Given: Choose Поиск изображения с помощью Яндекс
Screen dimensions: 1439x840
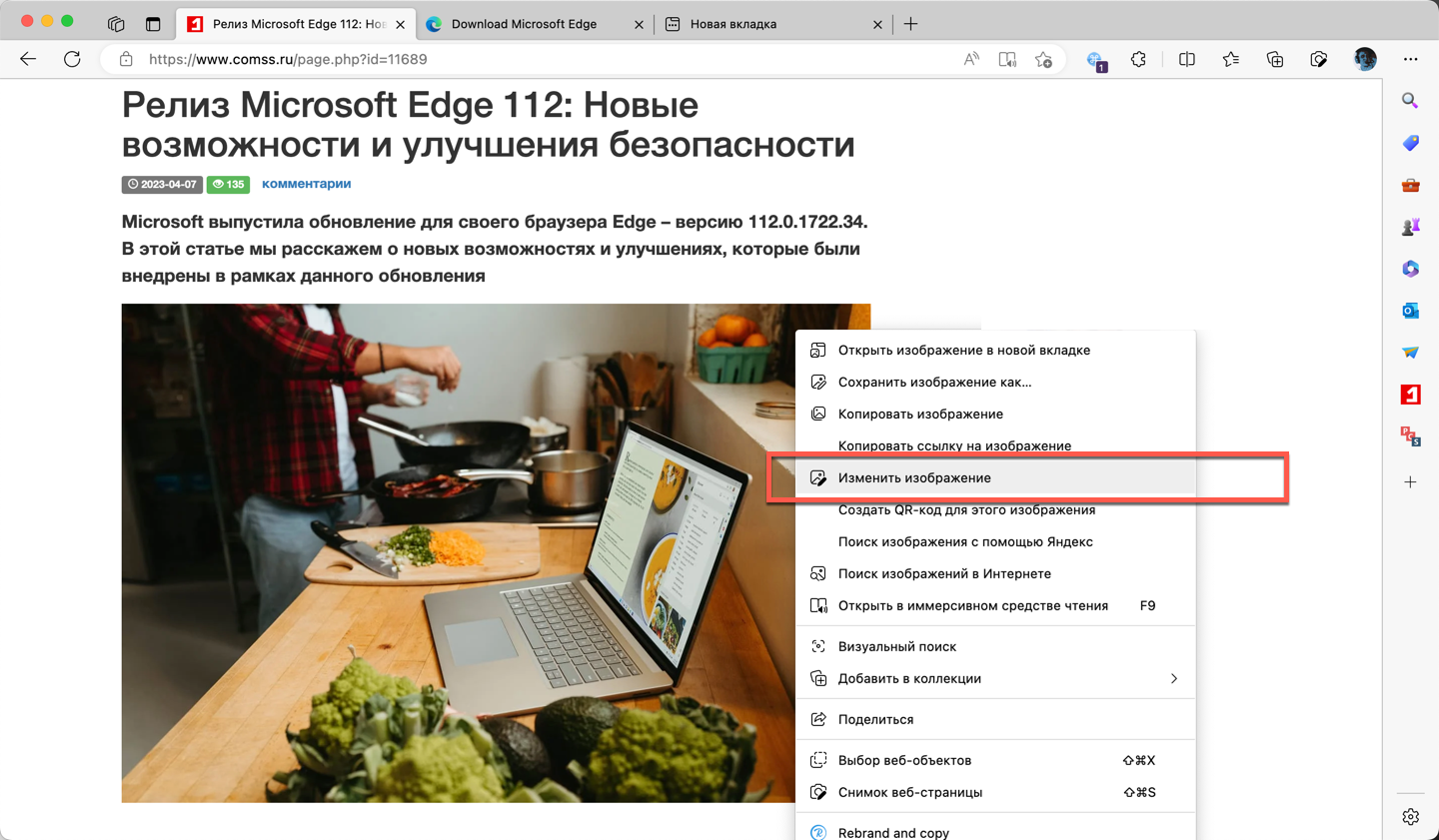Looking at the screenshot, I should (995, 541).
